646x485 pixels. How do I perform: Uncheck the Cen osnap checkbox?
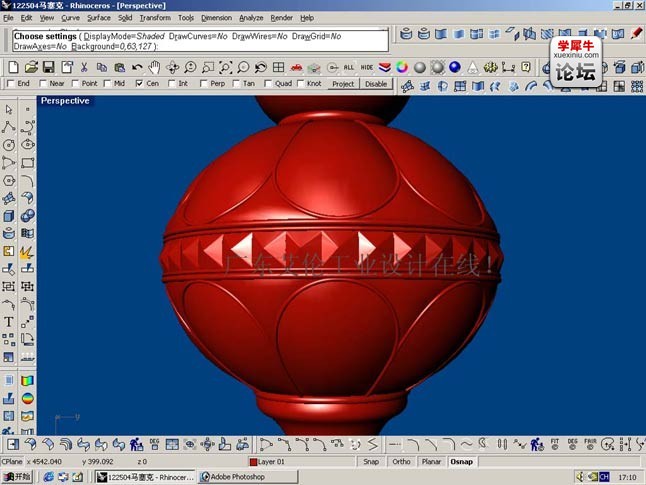click(140, 84)
